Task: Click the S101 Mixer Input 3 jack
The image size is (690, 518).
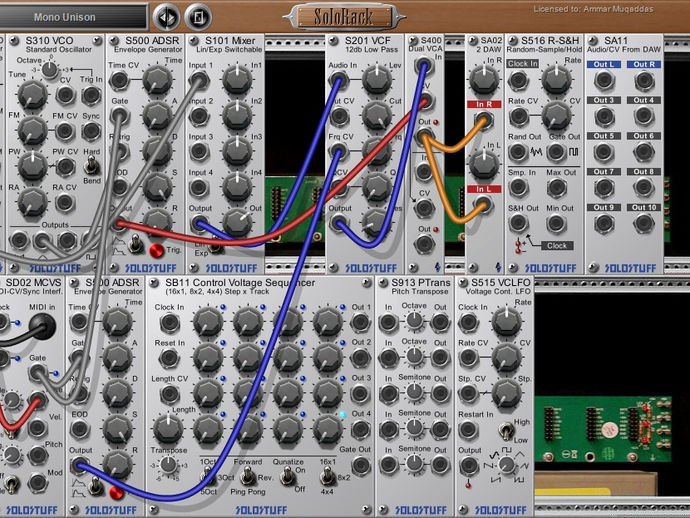Action: click(x=199, y=152)
